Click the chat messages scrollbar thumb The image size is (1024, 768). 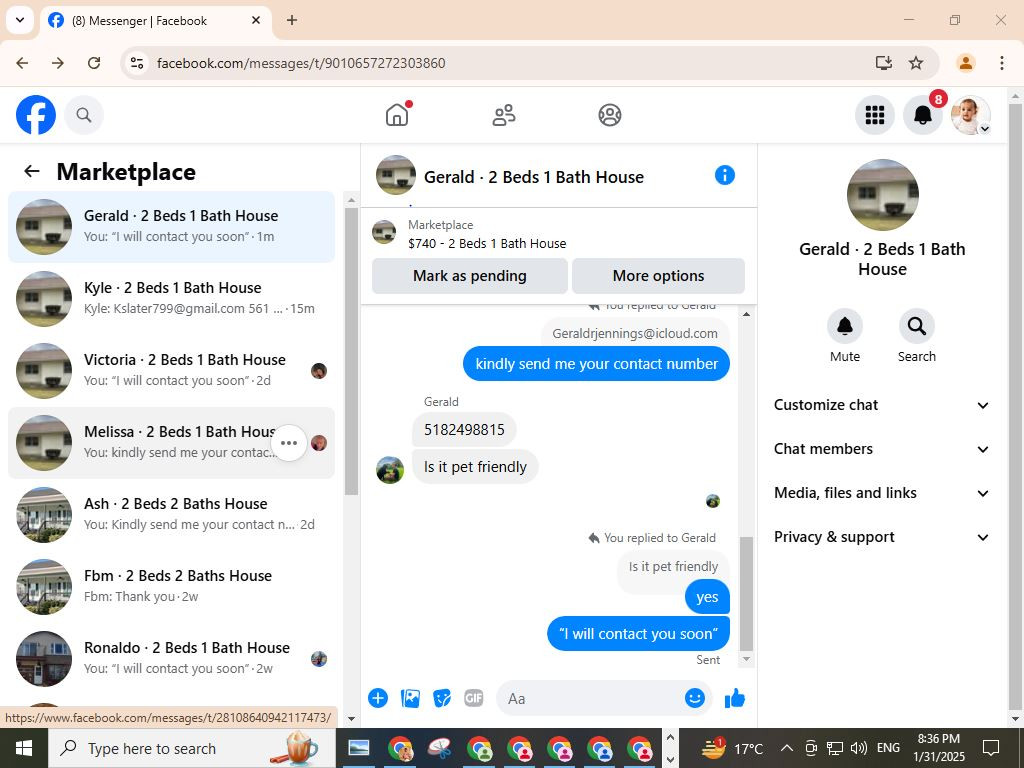746,593
